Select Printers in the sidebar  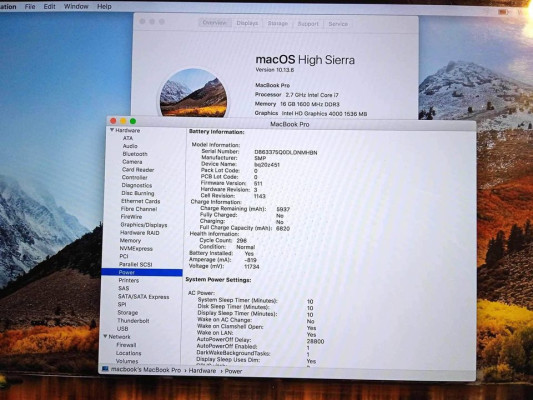(x=128, y=280)
